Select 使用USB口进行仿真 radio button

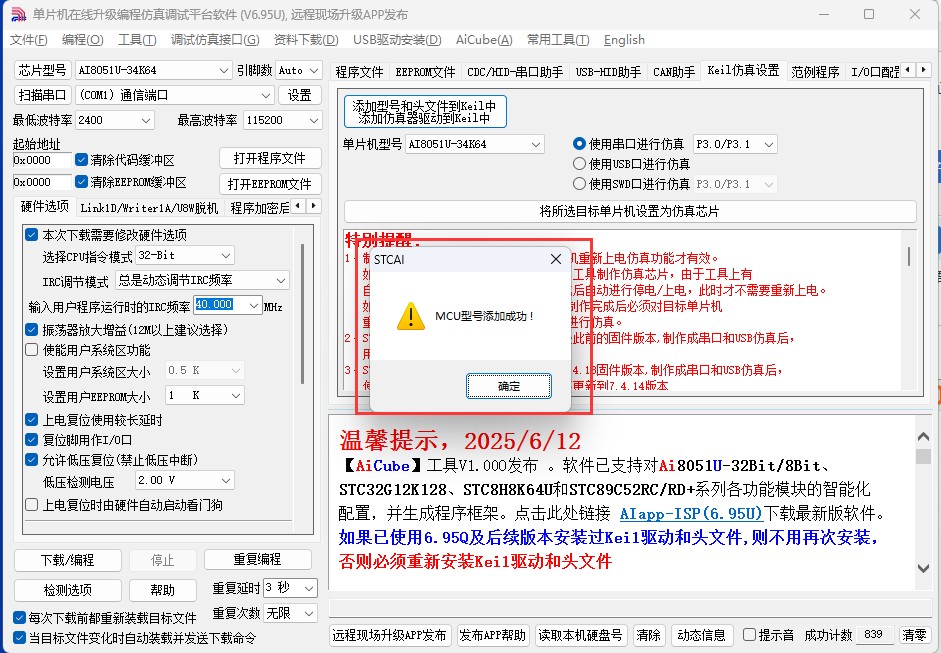pos(579,163)
